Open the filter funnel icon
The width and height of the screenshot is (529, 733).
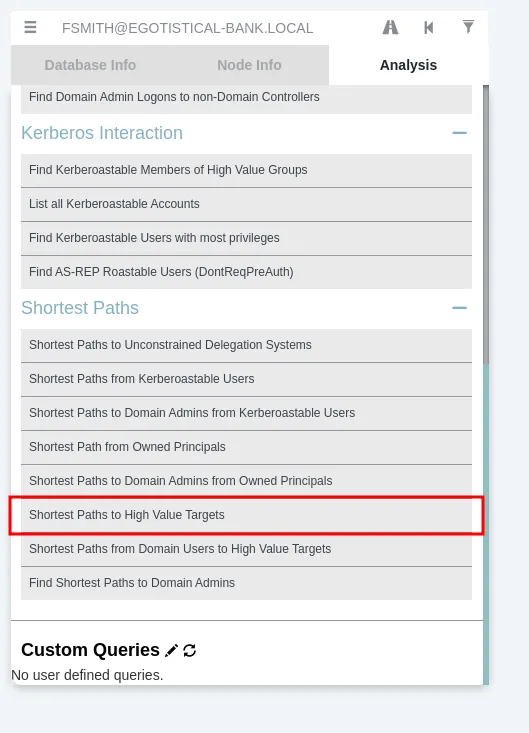[x=468, y=27]
